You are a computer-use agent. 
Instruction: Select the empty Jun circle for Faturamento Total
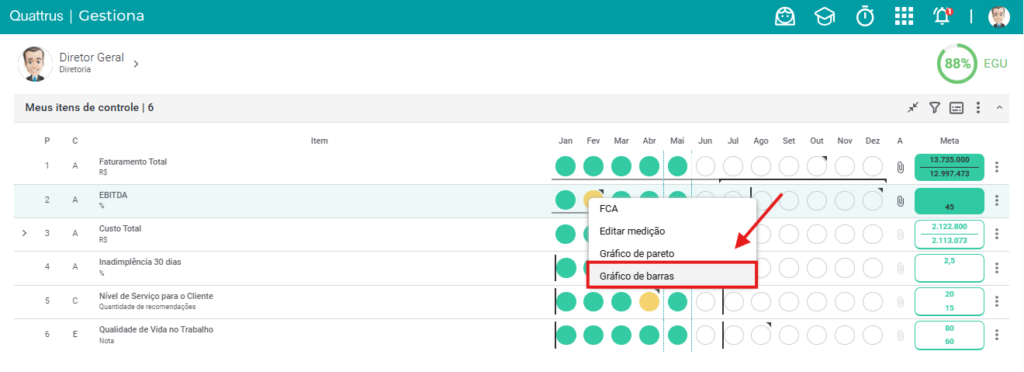coord(705,166)
